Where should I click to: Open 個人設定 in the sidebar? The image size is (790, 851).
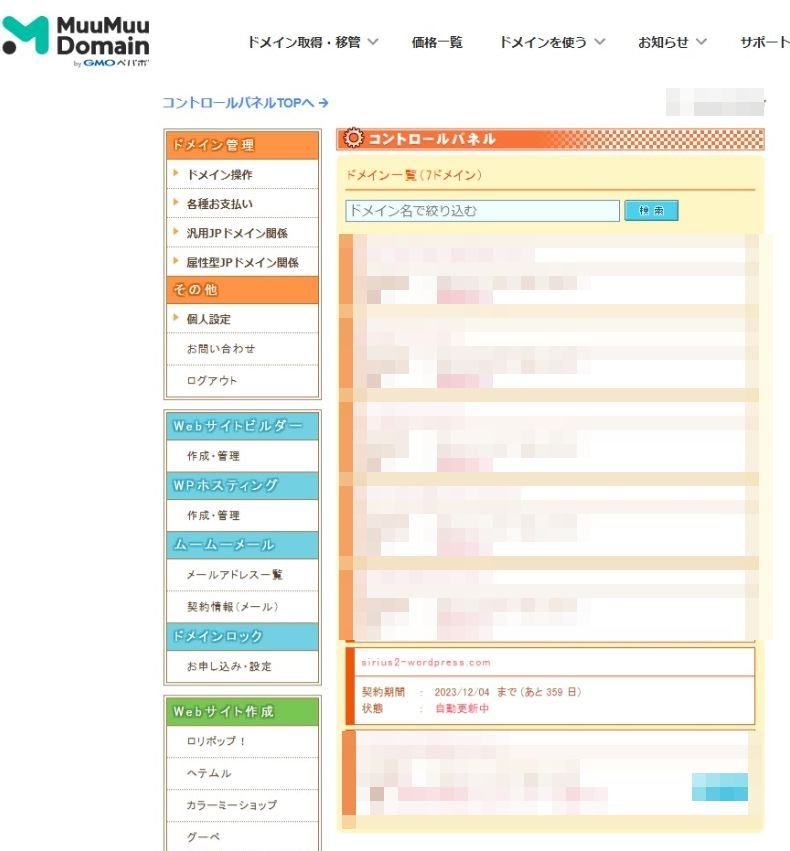coord(209,319)
